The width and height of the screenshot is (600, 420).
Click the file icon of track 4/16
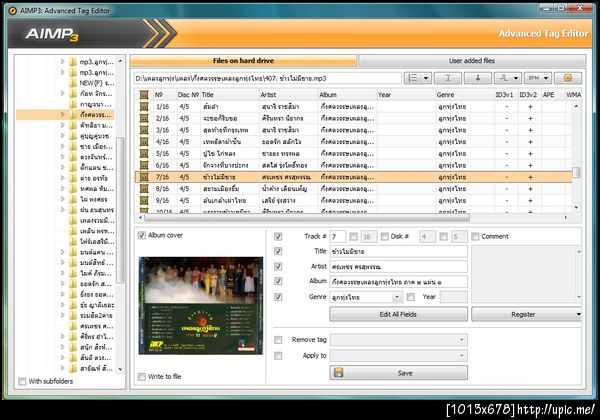[144, 142]
